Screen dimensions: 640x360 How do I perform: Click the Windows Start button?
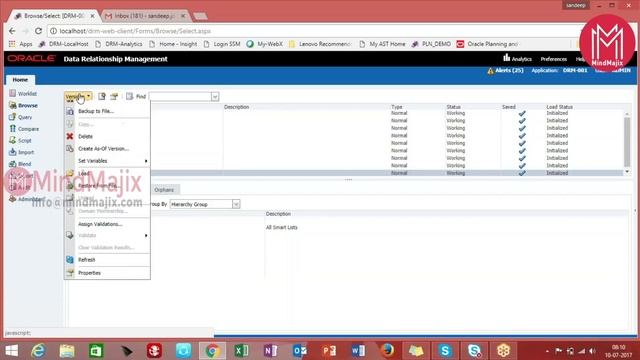pyautogui.click(x=11, y=351)
